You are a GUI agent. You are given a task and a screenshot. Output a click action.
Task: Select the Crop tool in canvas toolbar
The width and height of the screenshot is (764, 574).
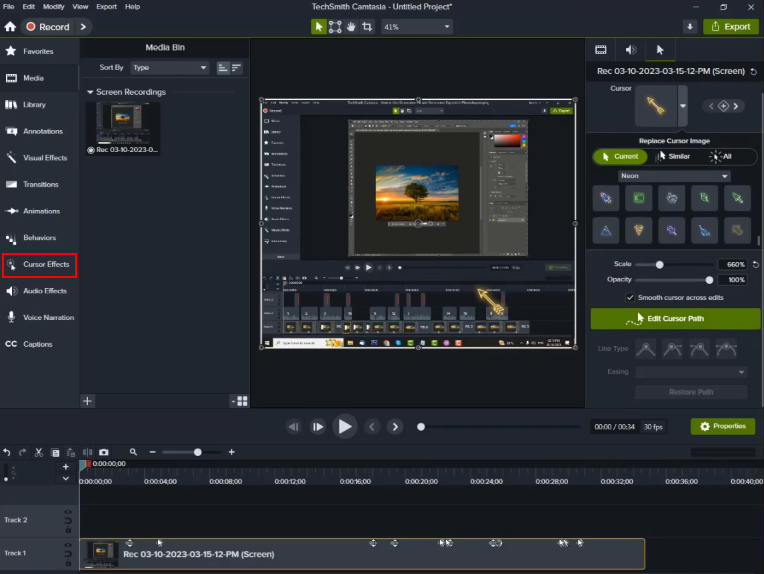(x=368, y=27)
